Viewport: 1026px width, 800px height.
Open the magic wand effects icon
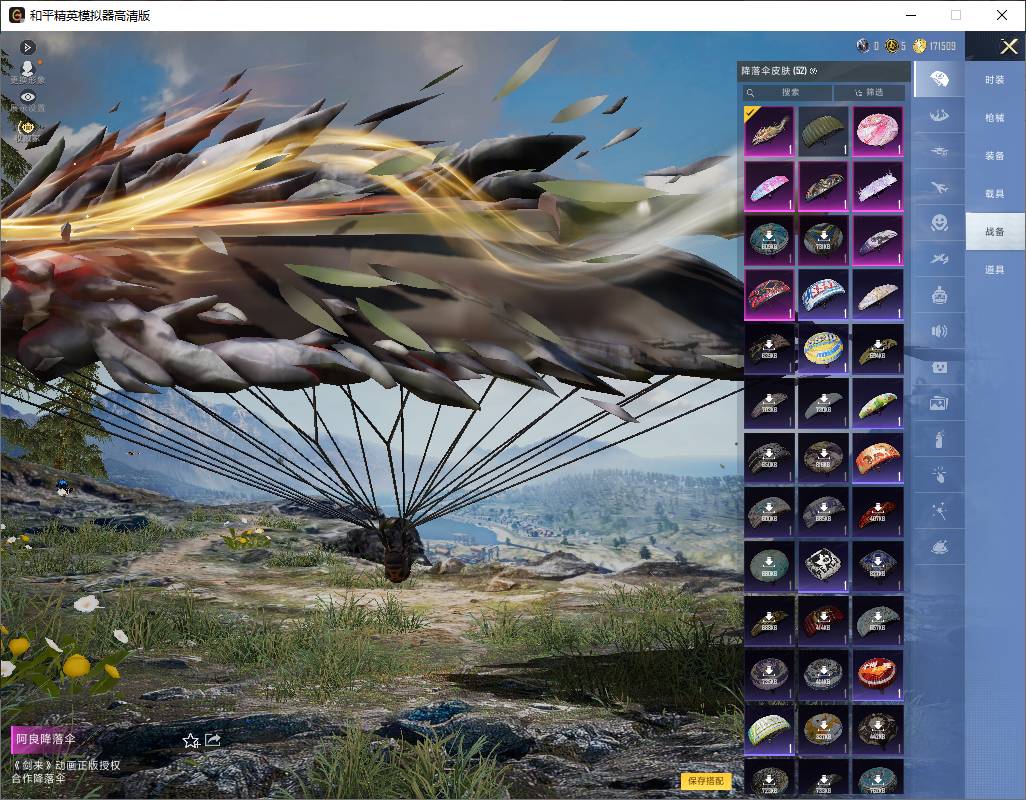click(x=939, y=511)
